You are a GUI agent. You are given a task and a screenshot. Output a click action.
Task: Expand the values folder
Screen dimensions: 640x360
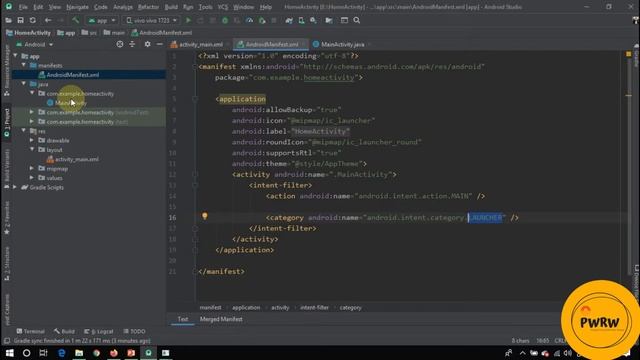click(x=32, y=178)
